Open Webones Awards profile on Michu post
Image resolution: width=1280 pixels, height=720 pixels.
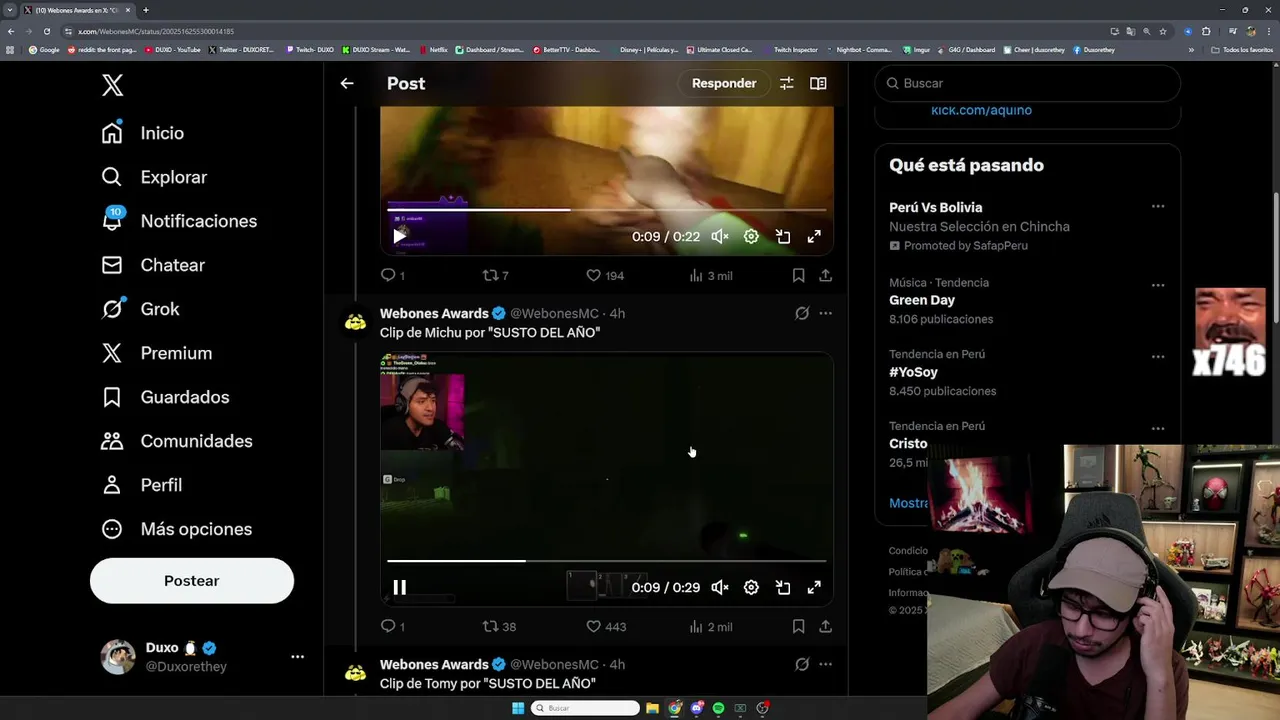tap(434, 313)
